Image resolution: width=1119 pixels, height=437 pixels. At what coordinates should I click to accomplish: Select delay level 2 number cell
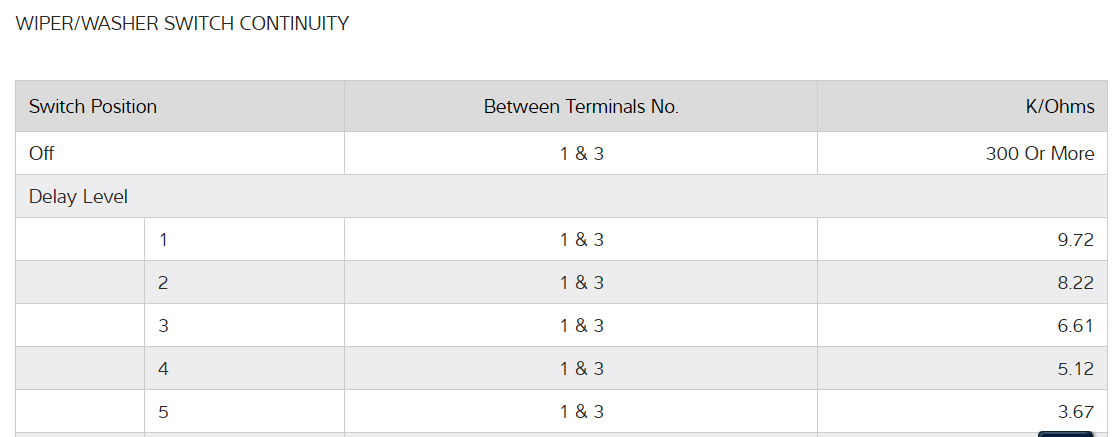(163, 283)
